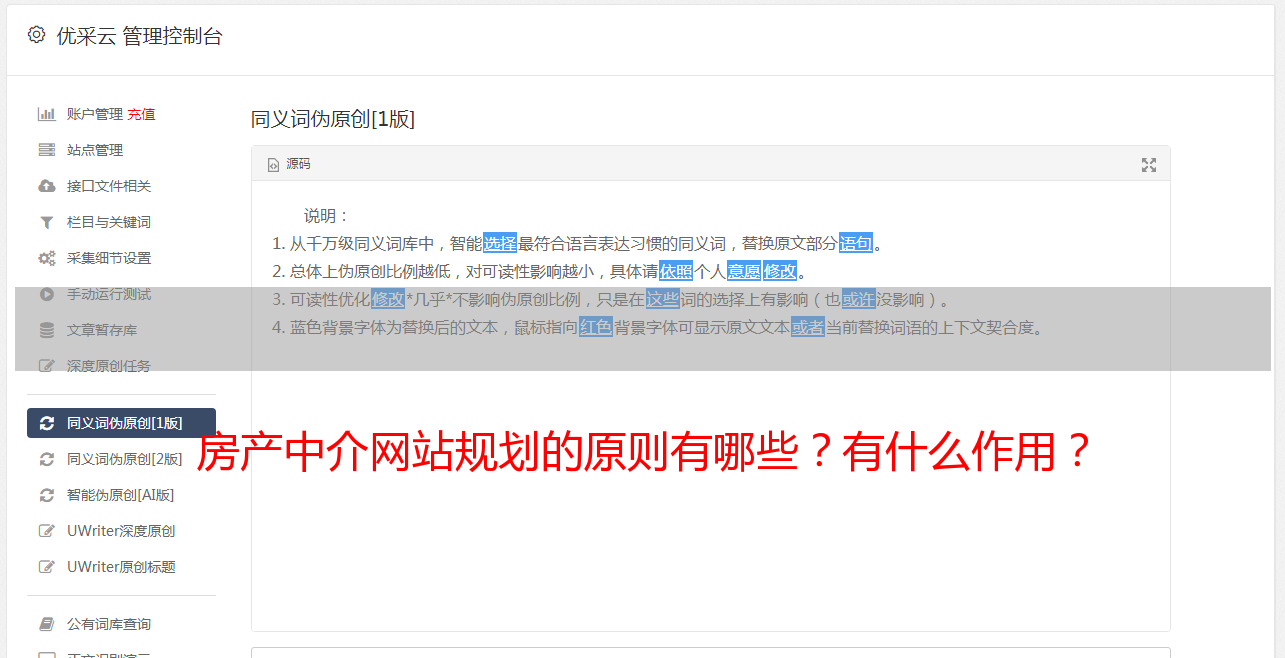Click highlighted word 语句 in line one
This screenshot has width=1285, height=658.
(x=856, y=243)
